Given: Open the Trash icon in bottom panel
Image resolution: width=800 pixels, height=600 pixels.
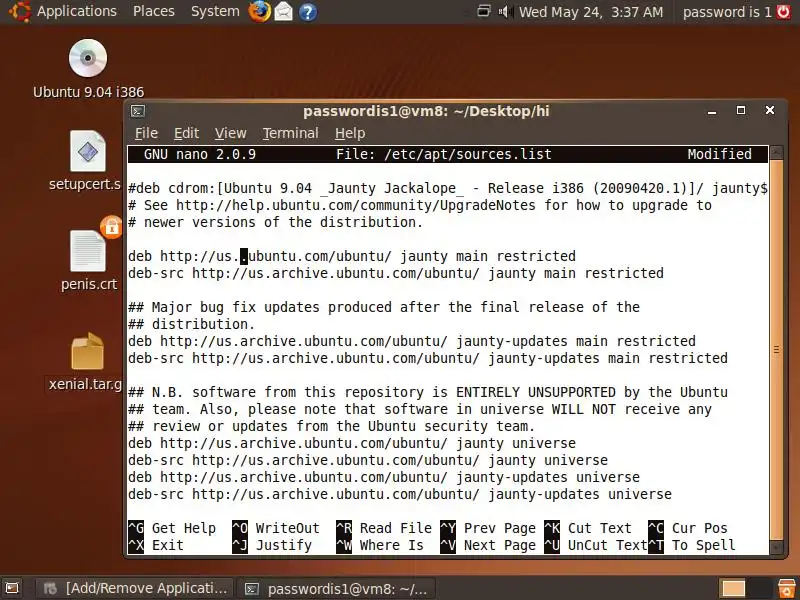Looking at the screenshot, I should coord(786,588).
